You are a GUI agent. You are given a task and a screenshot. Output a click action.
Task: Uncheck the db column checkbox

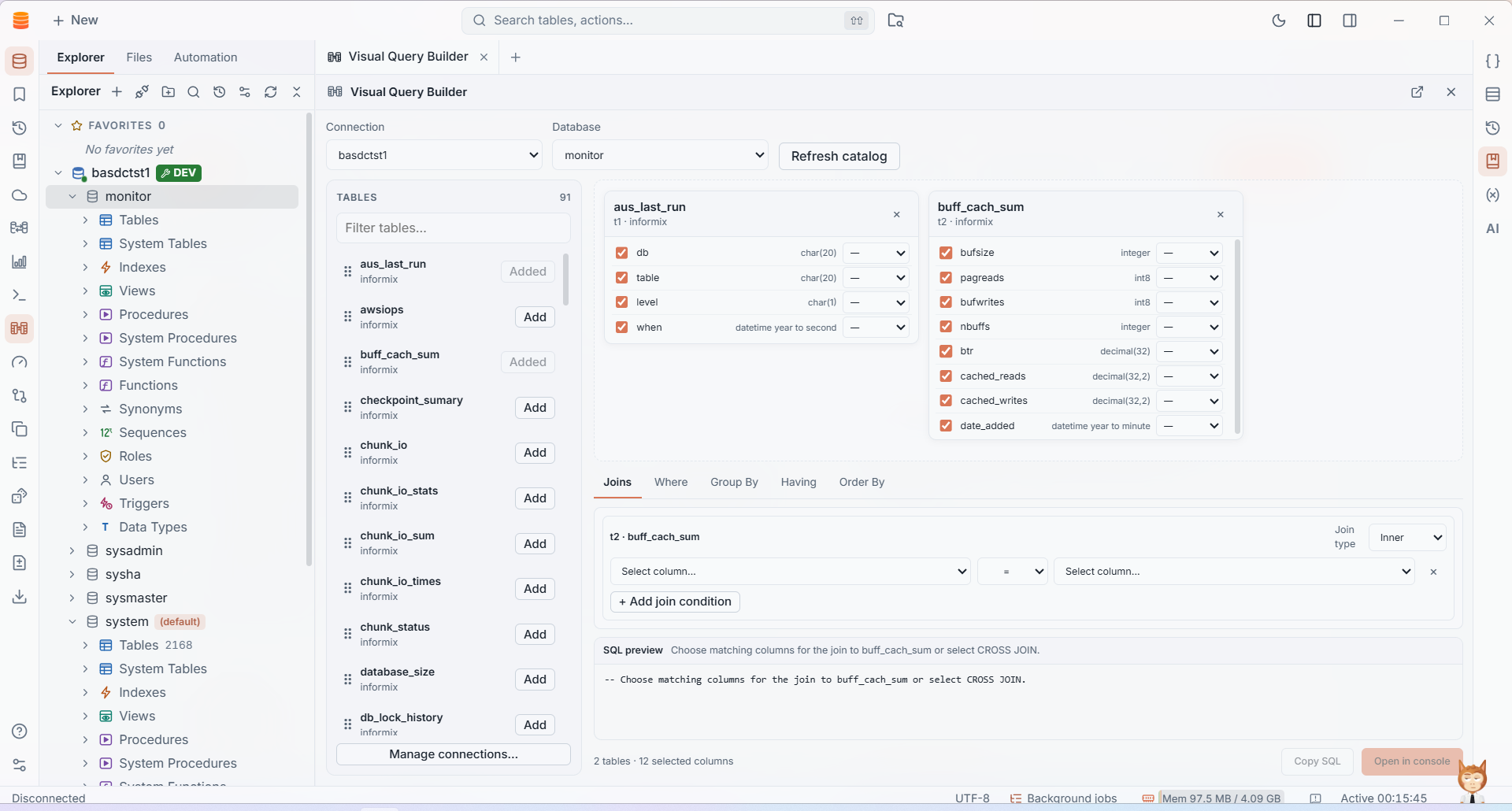tap(621, 253)
